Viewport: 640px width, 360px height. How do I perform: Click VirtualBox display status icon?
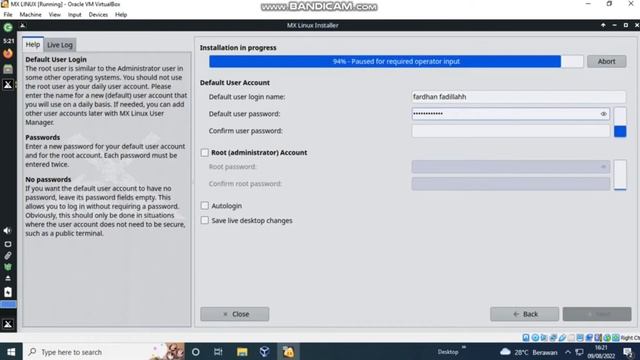pos(580,338)
